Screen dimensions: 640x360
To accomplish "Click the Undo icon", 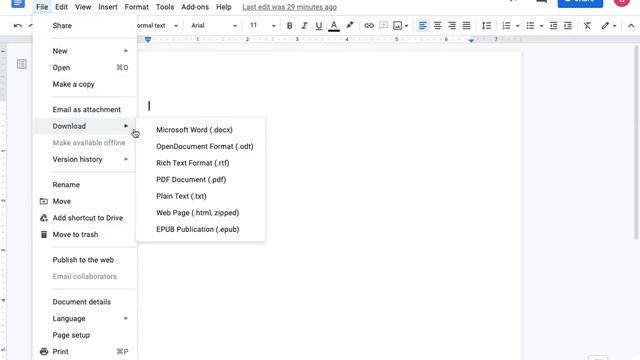I will [x=18, y=26].
